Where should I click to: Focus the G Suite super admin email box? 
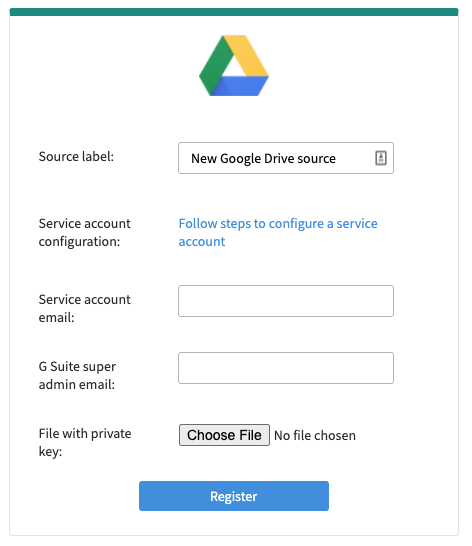point(286,368)
